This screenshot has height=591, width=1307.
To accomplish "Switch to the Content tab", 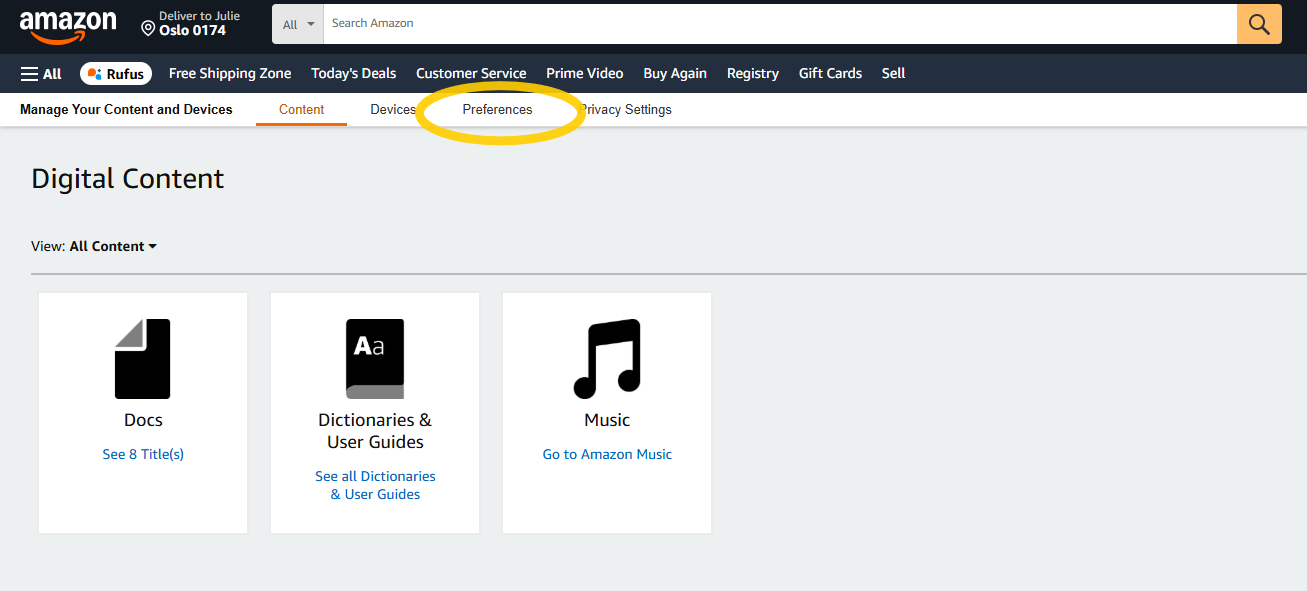I will point(301,109).
